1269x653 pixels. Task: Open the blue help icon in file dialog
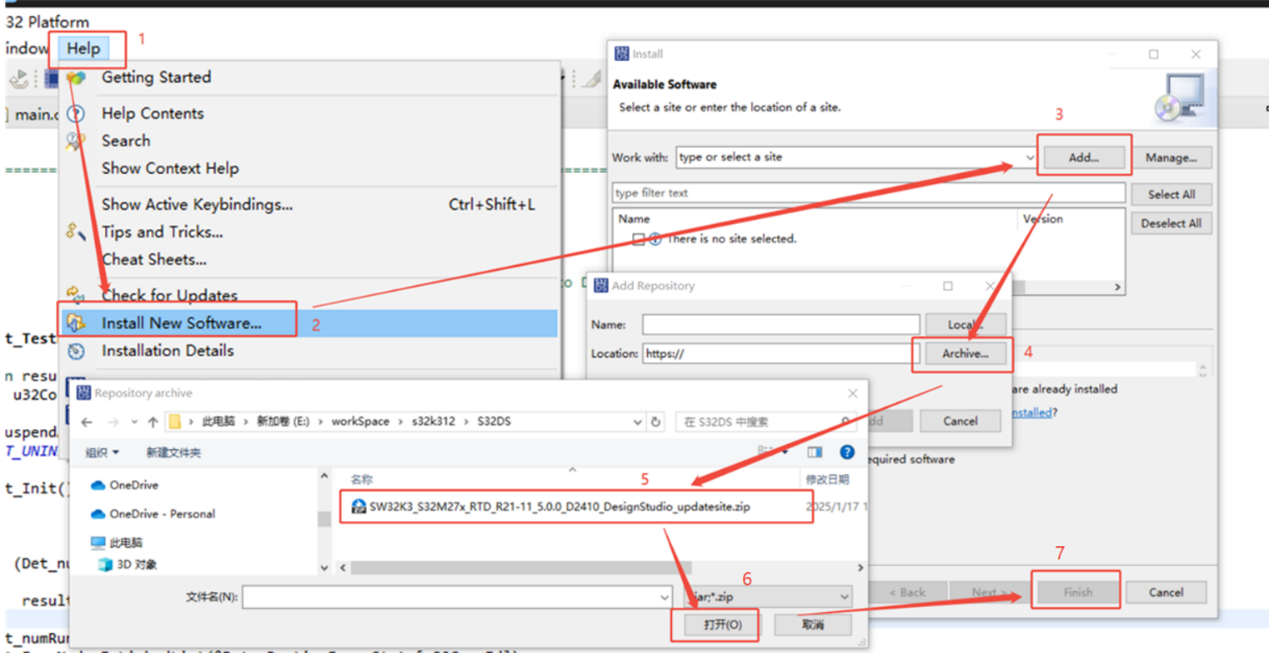pyautogui.click(x=847, y=453)
